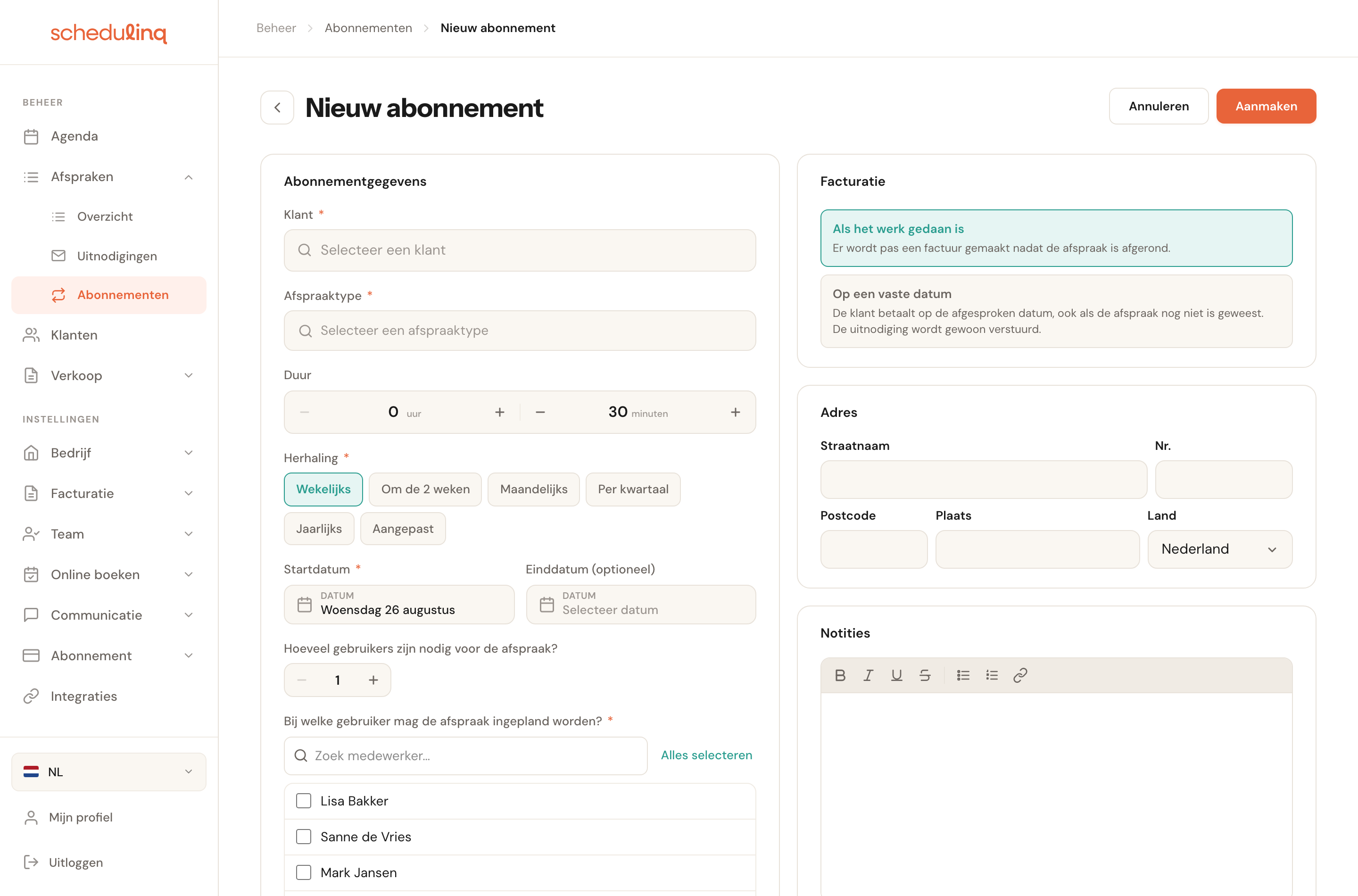
Task: Increase hours with the plus next to uur
Action: [x=499, y=412]
